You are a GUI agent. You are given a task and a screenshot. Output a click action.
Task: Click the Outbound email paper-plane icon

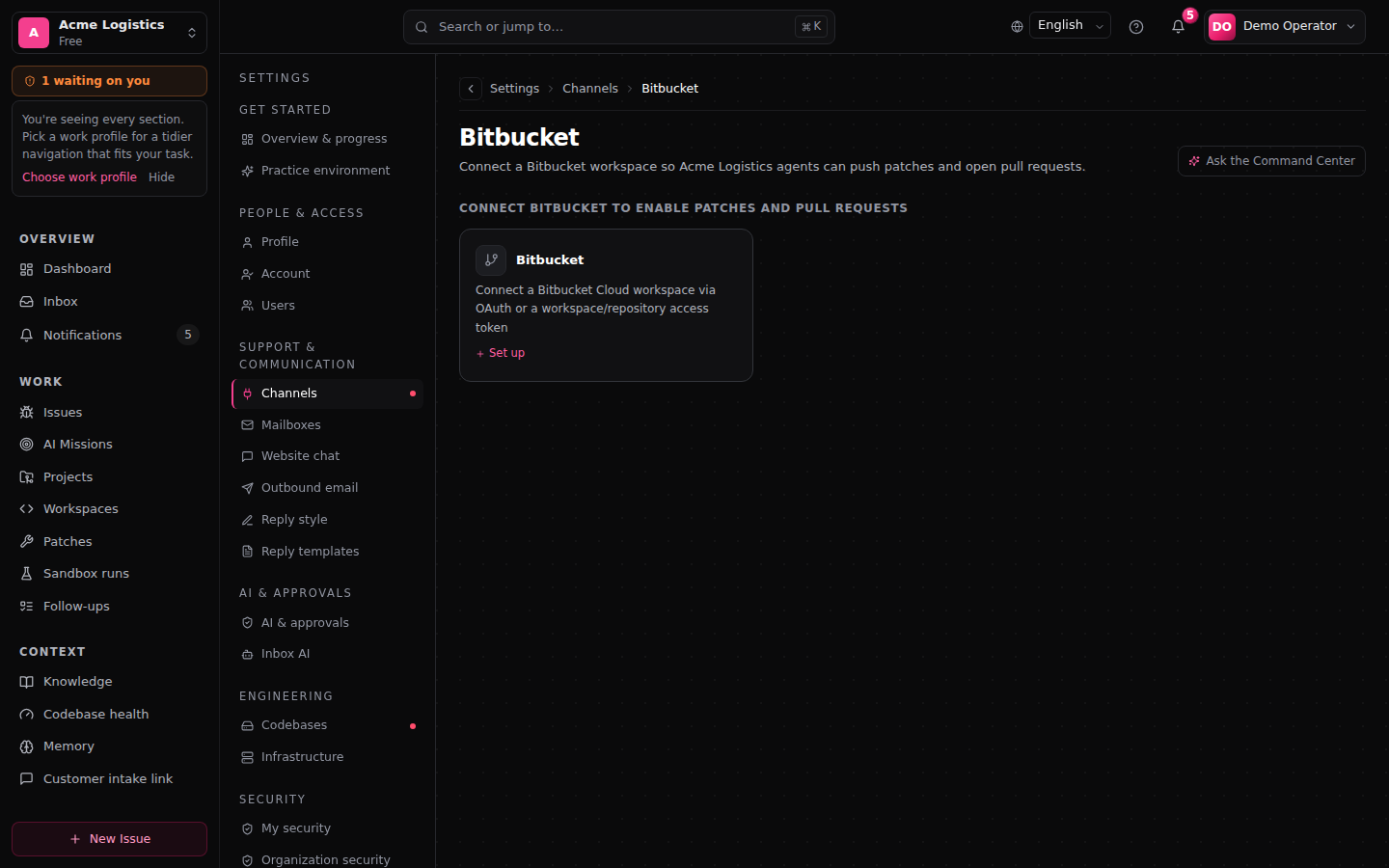(248, 488)
